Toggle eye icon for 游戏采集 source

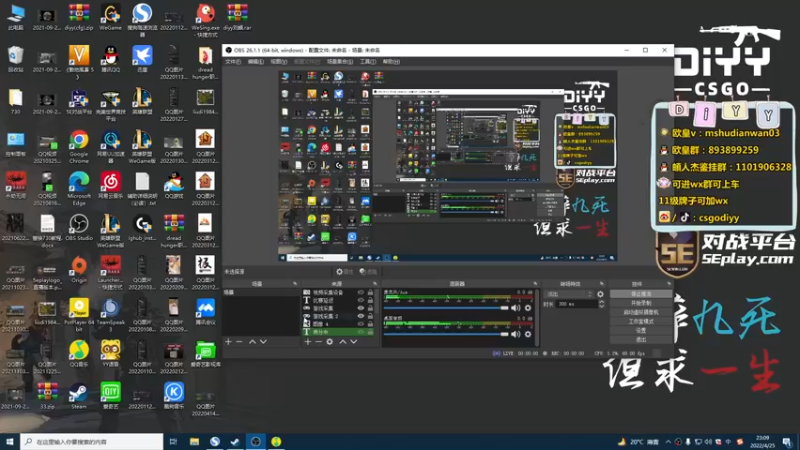[x=361, y=308]
